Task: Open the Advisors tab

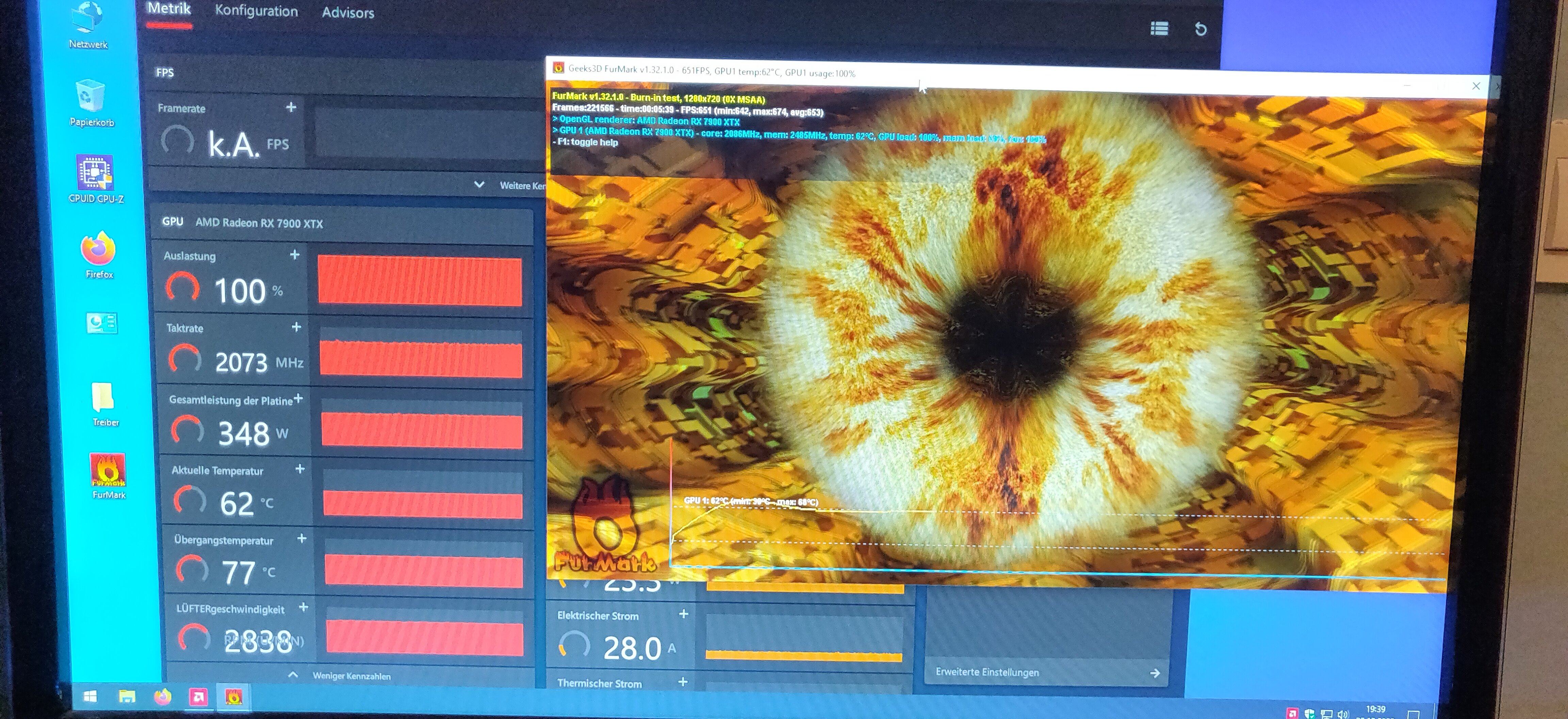Action: 347,13
